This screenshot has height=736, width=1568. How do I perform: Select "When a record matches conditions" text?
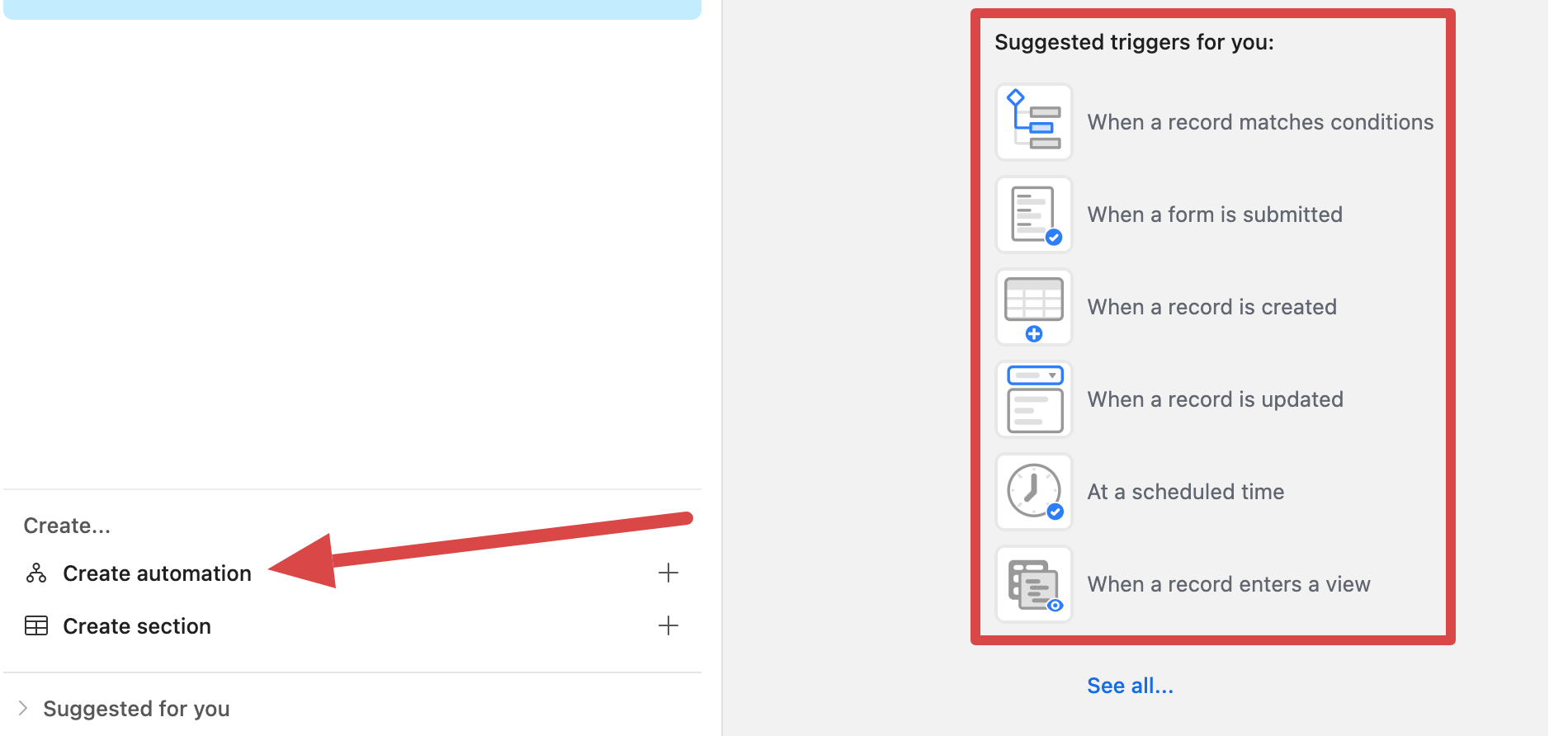point(1260,122)
